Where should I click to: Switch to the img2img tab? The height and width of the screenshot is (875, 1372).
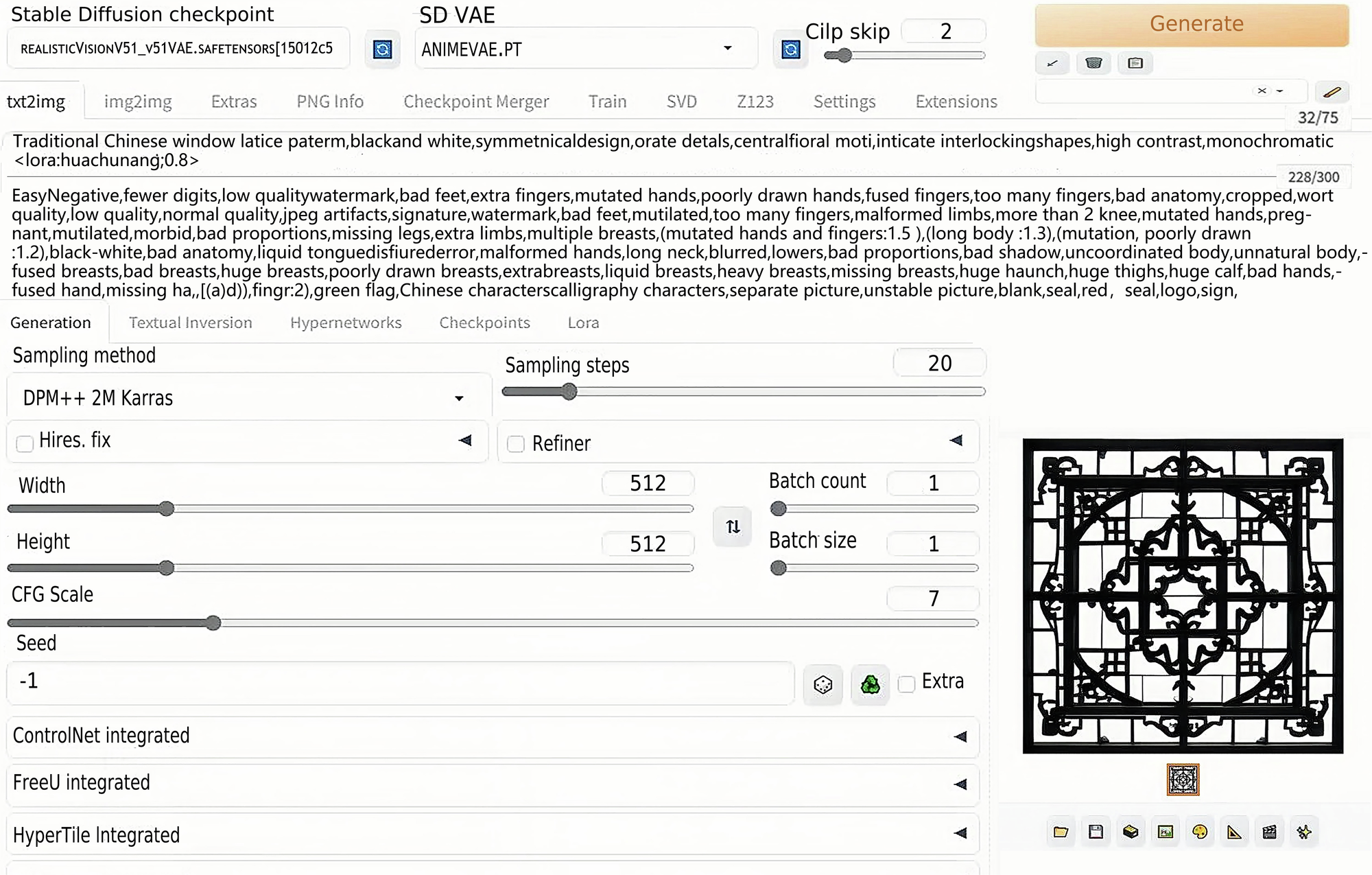(x=138, y=102)
